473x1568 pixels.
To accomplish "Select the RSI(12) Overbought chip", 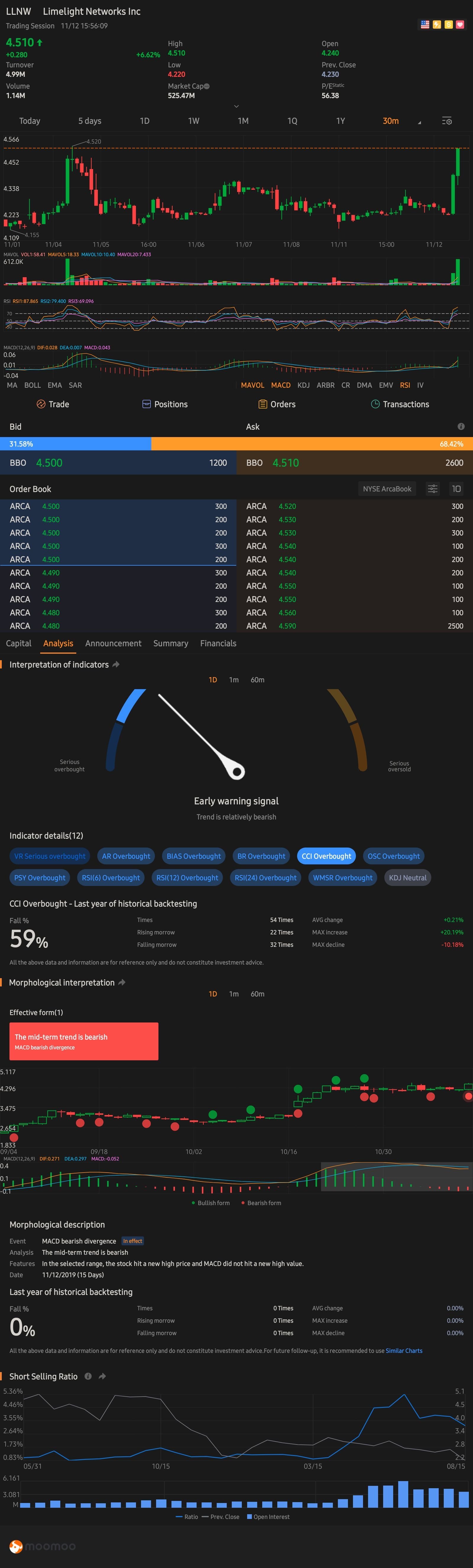I will pos(187,878).
